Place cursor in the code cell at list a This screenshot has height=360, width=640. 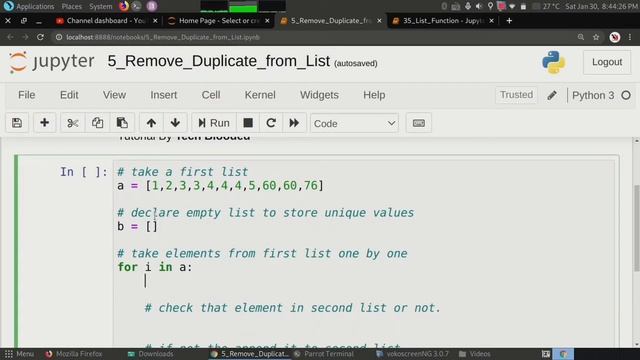(220, 186)
